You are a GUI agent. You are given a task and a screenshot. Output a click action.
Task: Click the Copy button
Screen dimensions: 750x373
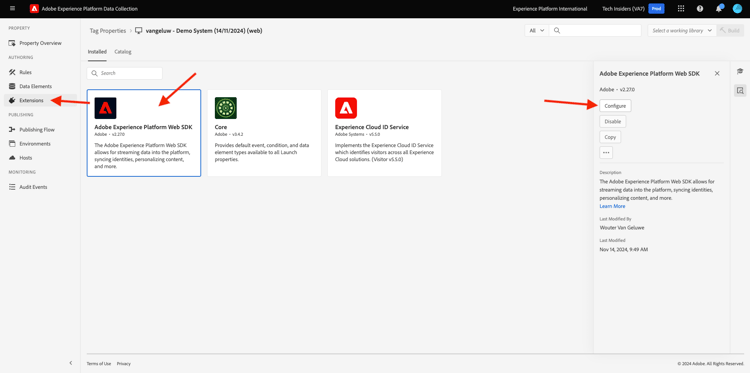click(610, 137)
